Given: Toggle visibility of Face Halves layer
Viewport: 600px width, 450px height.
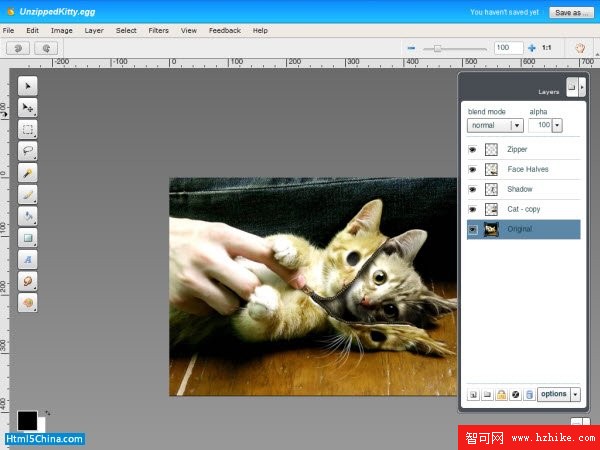Looking at the screenshot, I should coord(472,170).
